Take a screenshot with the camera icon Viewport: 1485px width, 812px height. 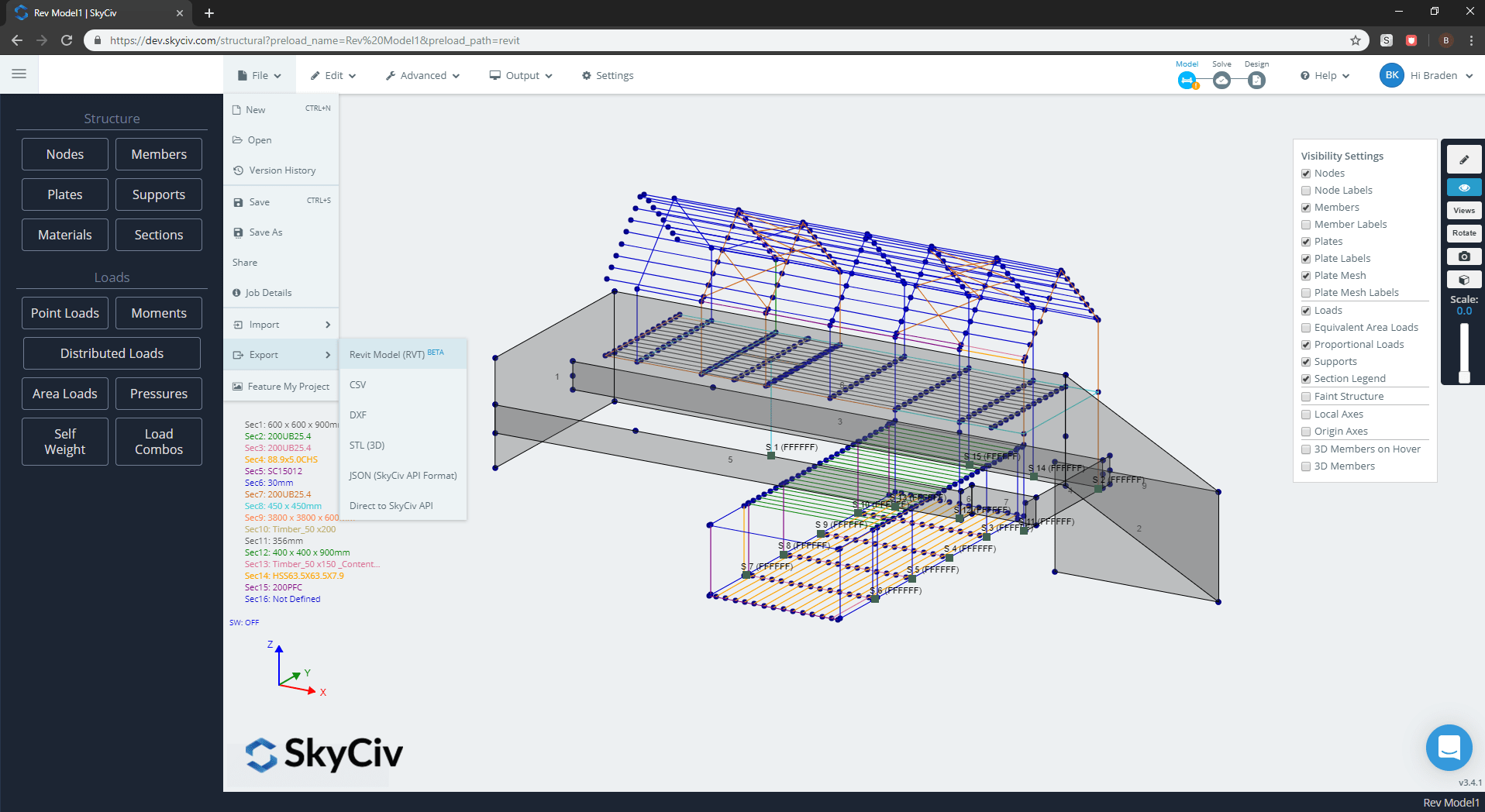1463,256
